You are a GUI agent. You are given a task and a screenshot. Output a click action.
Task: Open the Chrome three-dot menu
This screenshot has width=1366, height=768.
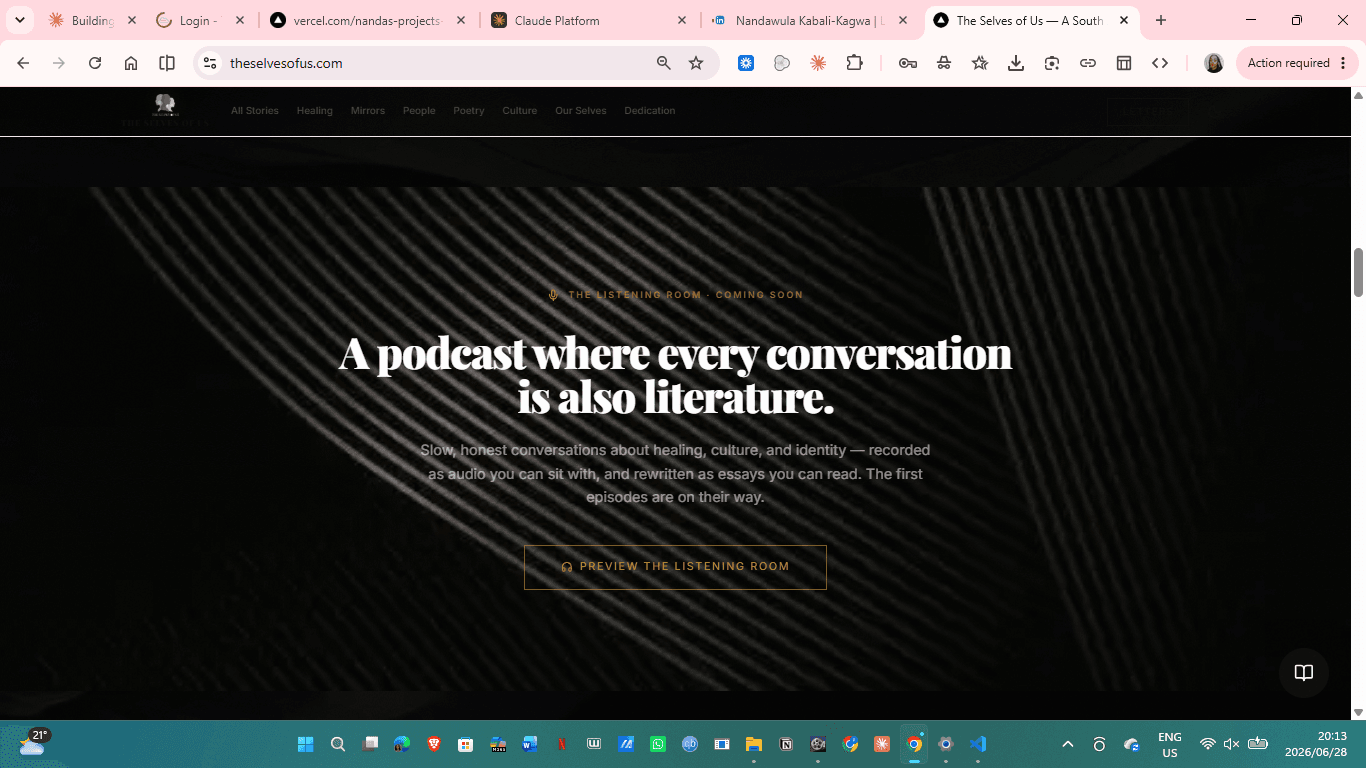[1343, 63]
